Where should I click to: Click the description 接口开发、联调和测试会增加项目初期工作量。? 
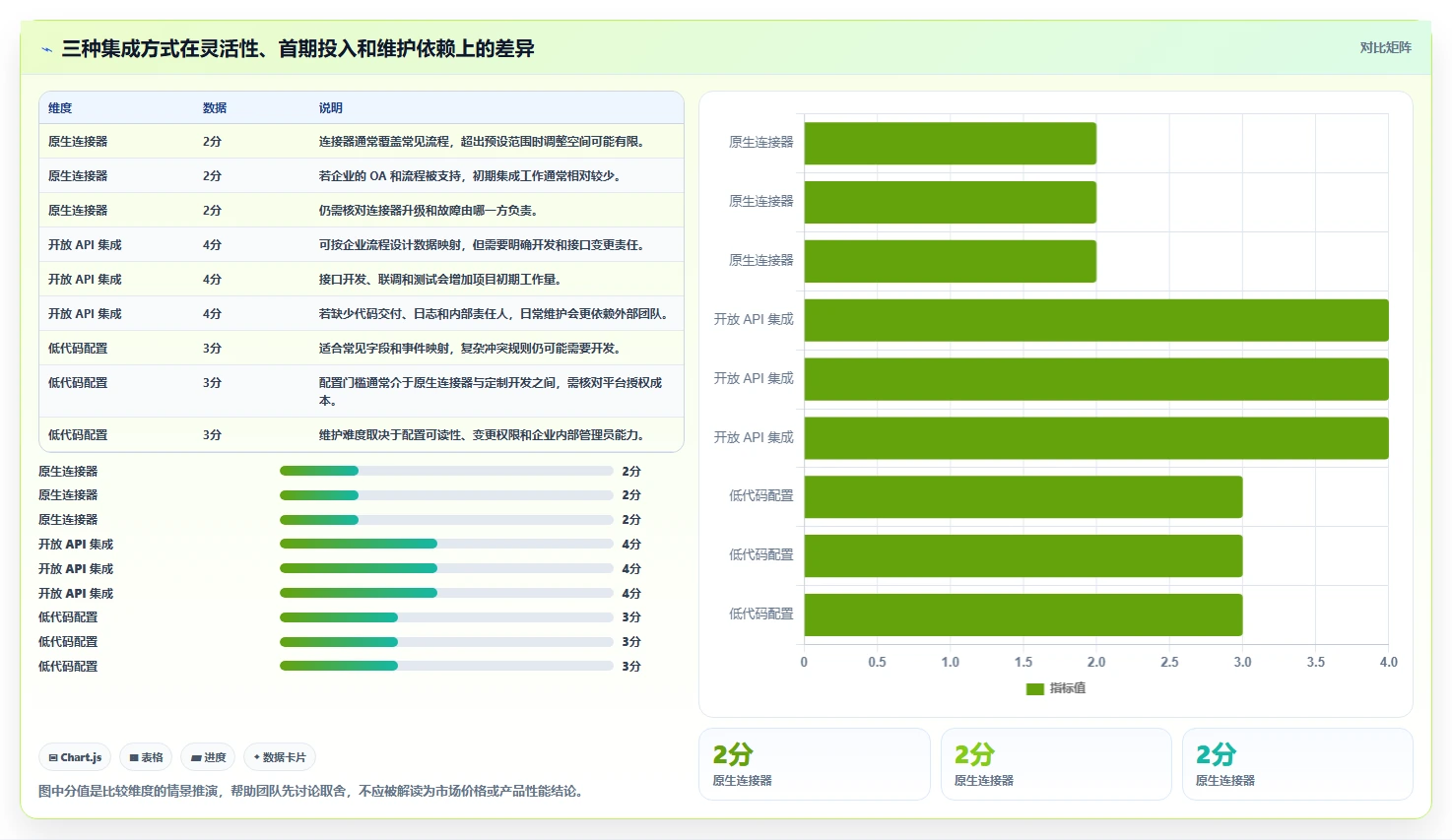pyautogui.click(x=442, y=280)
